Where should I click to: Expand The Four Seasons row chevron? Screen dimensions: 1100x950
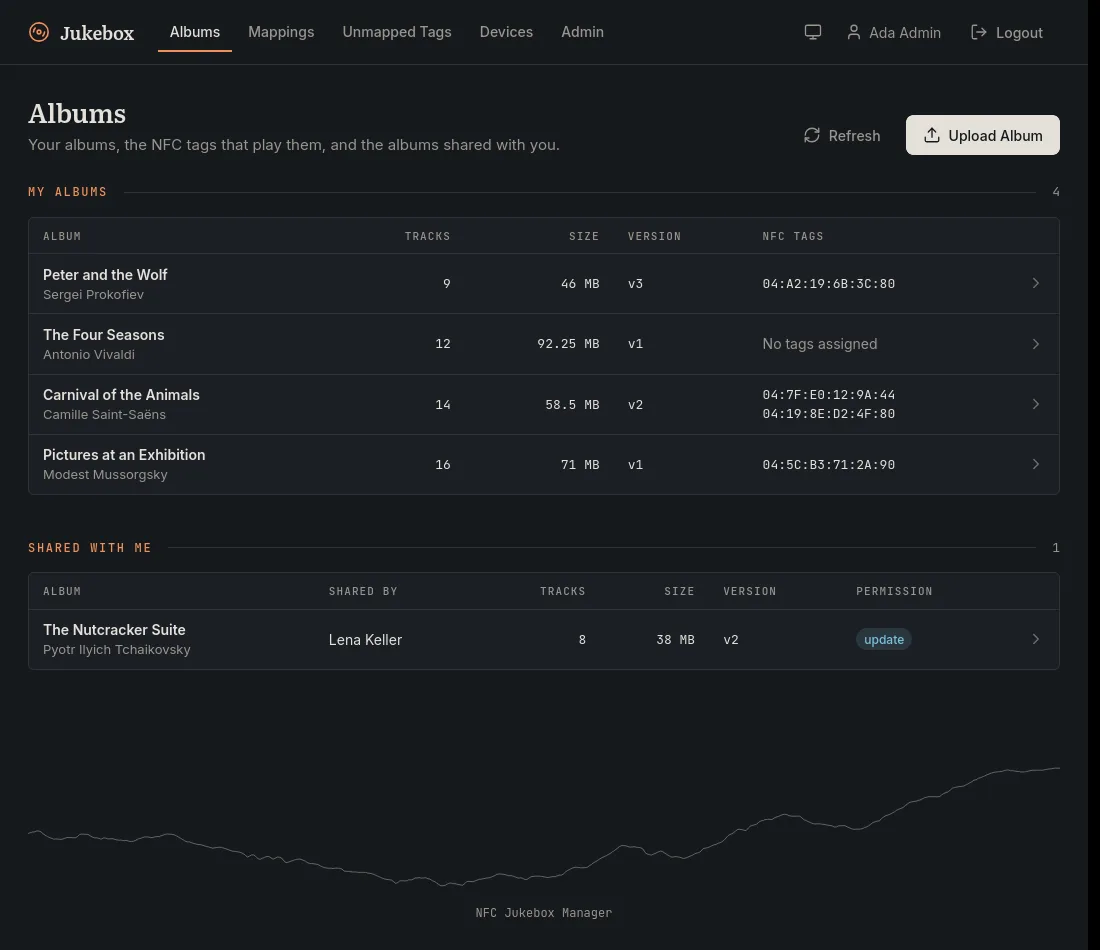1035,344
